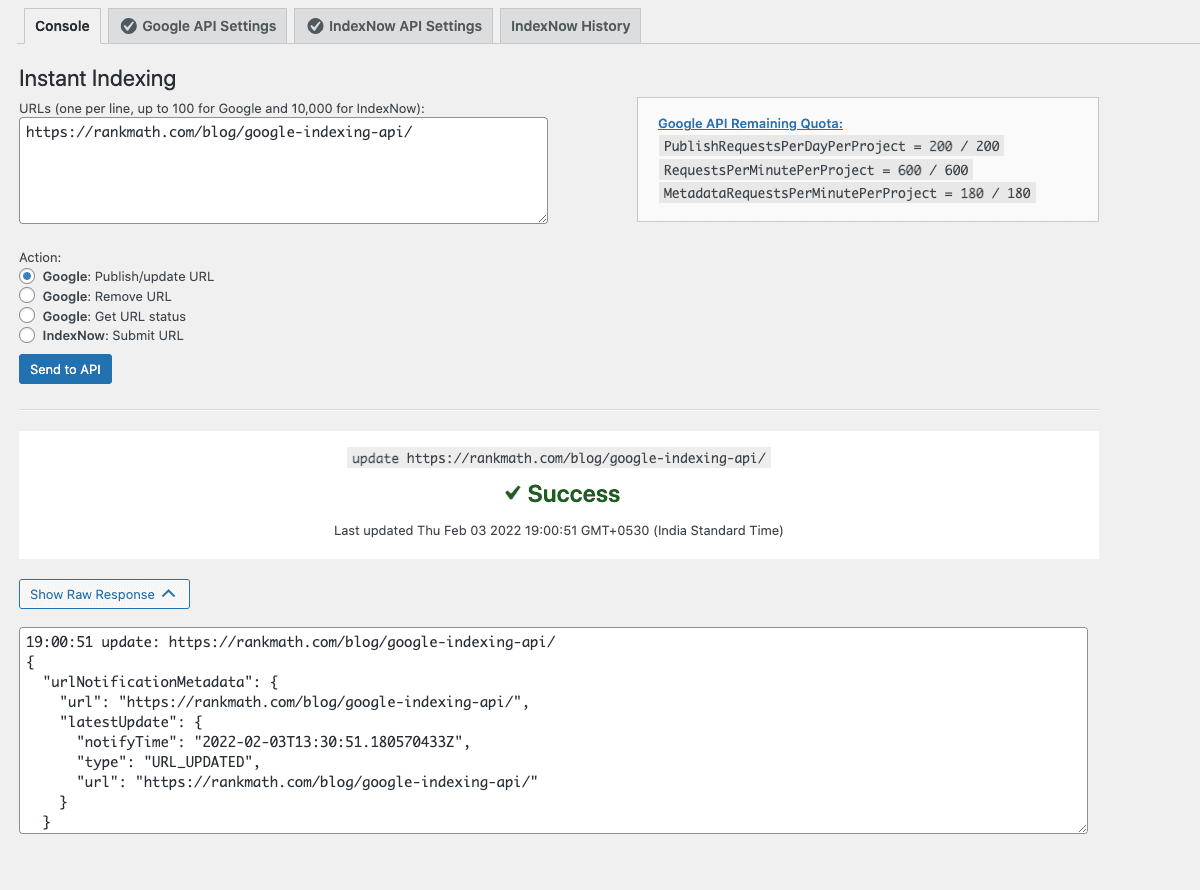Open the IndexNow API Settings tab
The image size is (1200, 890).
coord(394,26)
